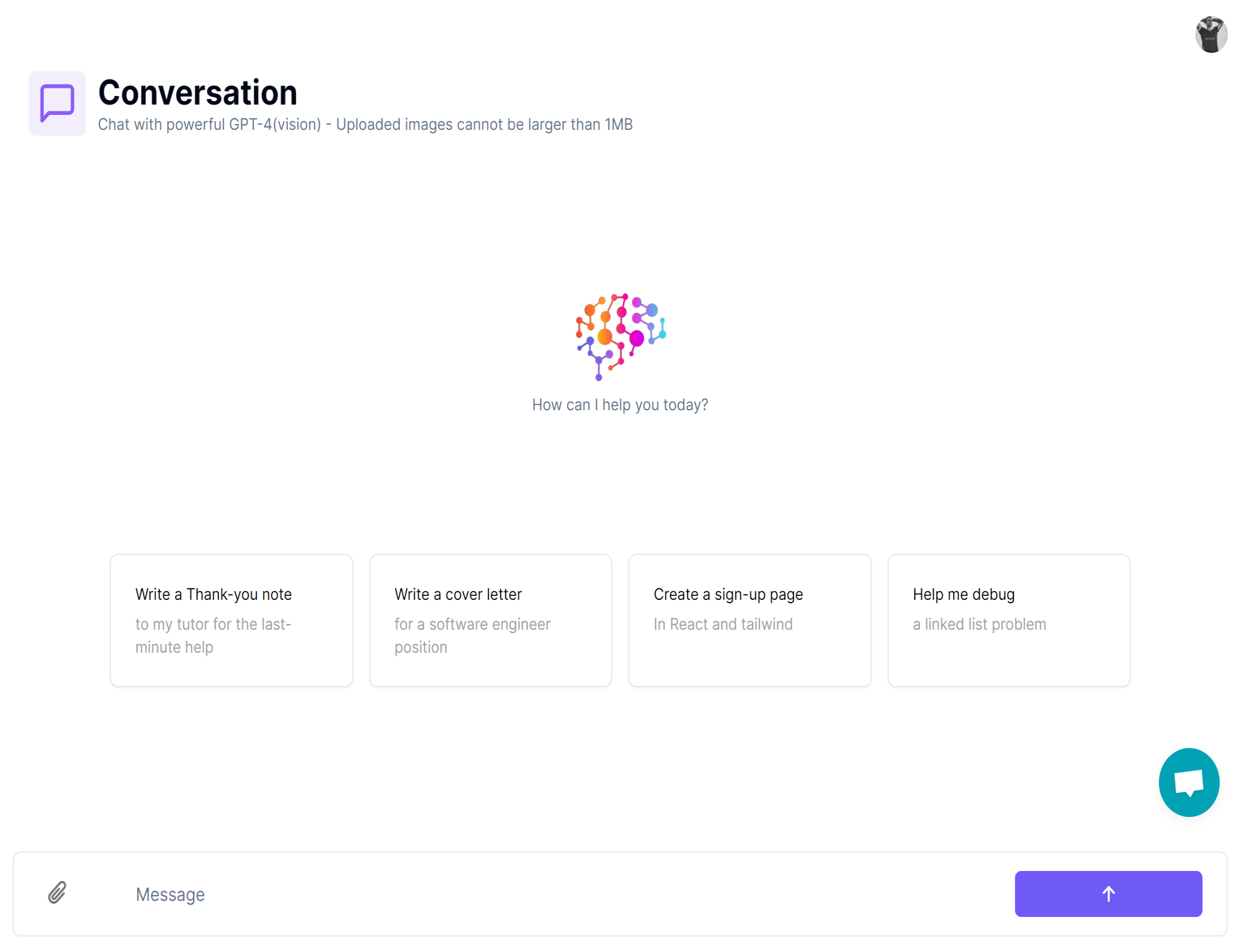The width and height of the screenshot is (1241, 952).
Task: Click "How can I help you today?" text
Action: pos(620,405)
